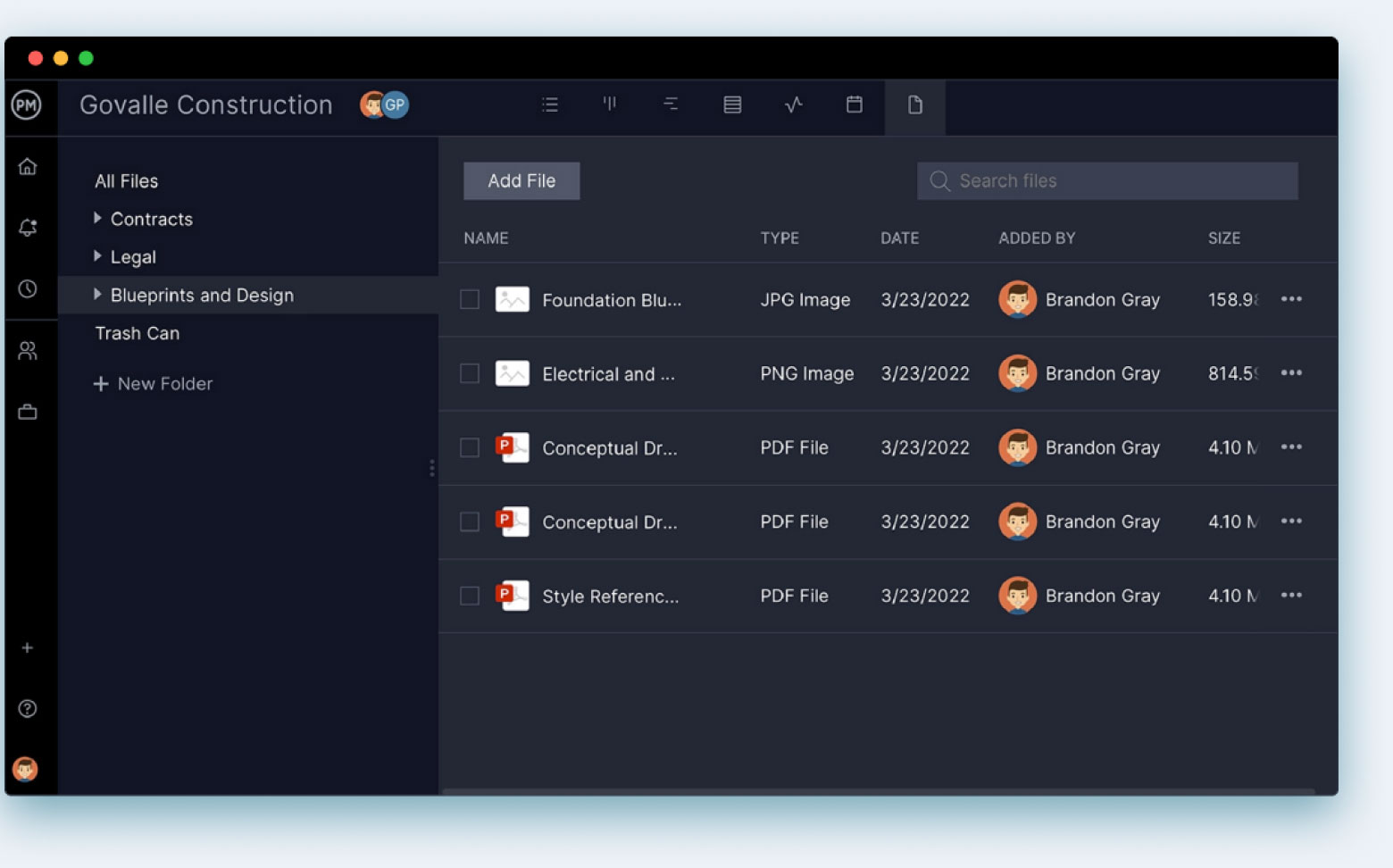Go to the Home screen
The height and width of the screenshot is (868, 1393).
(28, 166)
